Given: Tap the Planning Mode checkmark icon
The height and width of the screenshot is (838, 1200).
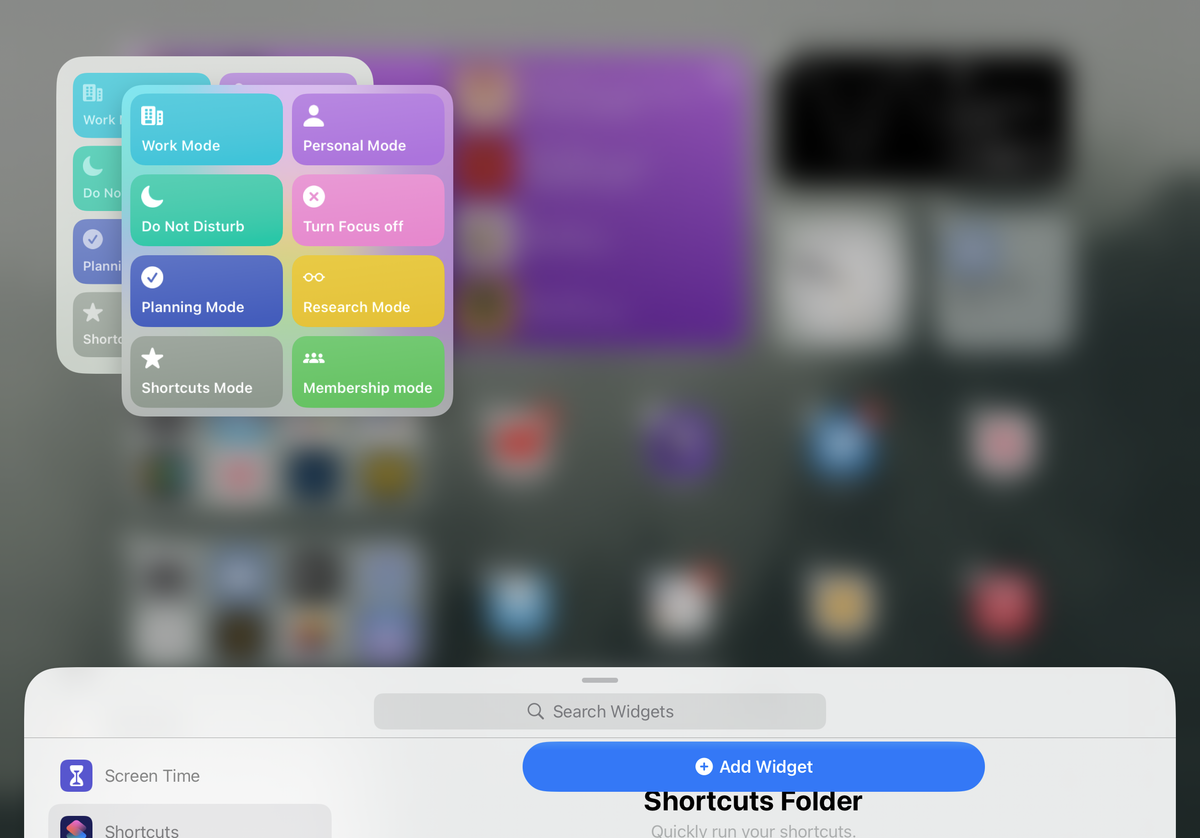Looking at the screenshot, I should [151, 277].
